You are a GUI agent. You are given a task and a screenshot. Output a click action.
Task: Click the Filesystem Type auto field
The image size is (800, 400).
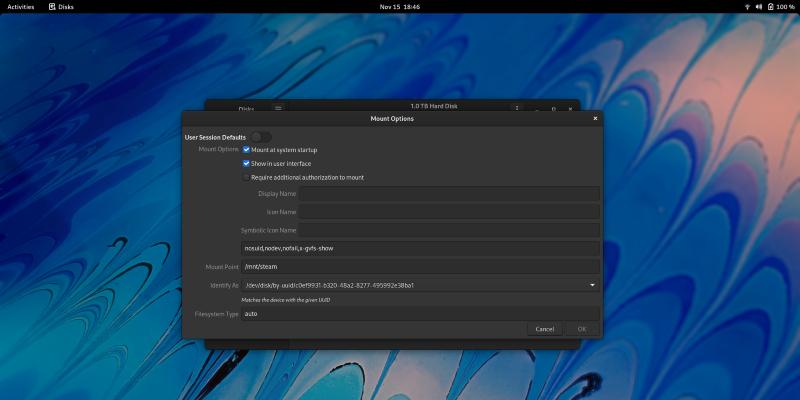[x=420, y=314]
